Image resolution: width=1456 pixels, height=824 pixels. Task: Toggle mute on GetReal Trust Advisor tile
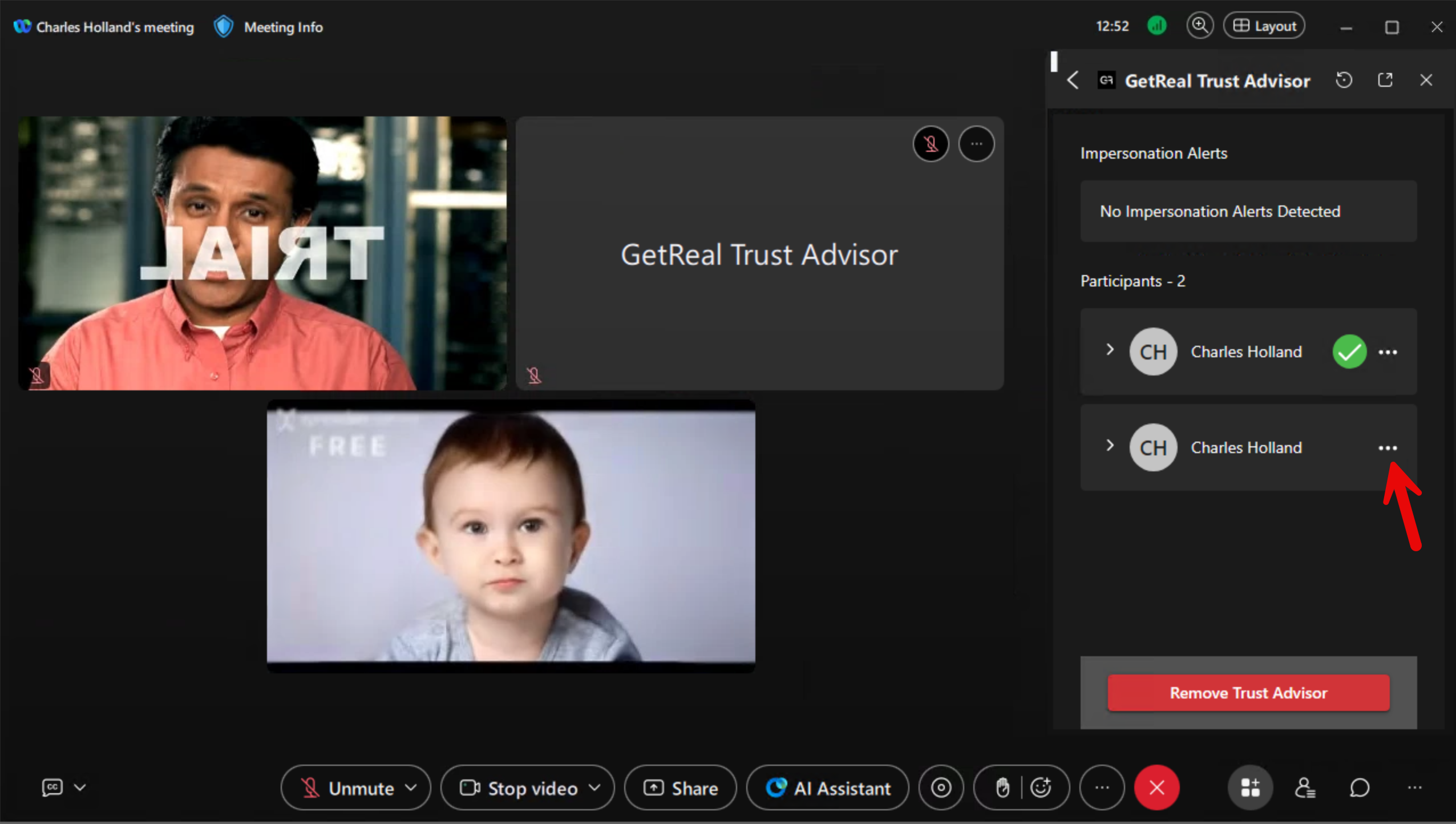[x=931, y=144]
